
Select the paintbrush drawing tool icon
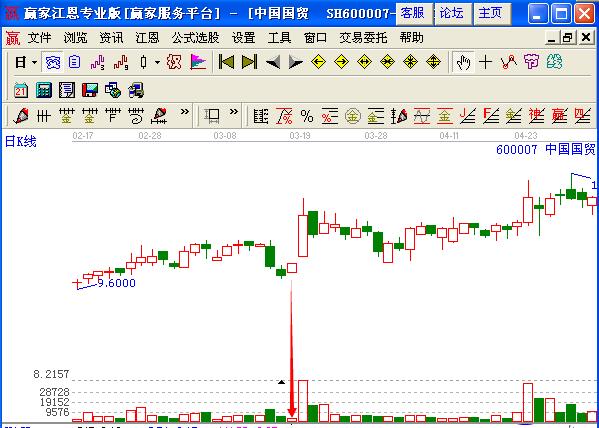[21, 115]
